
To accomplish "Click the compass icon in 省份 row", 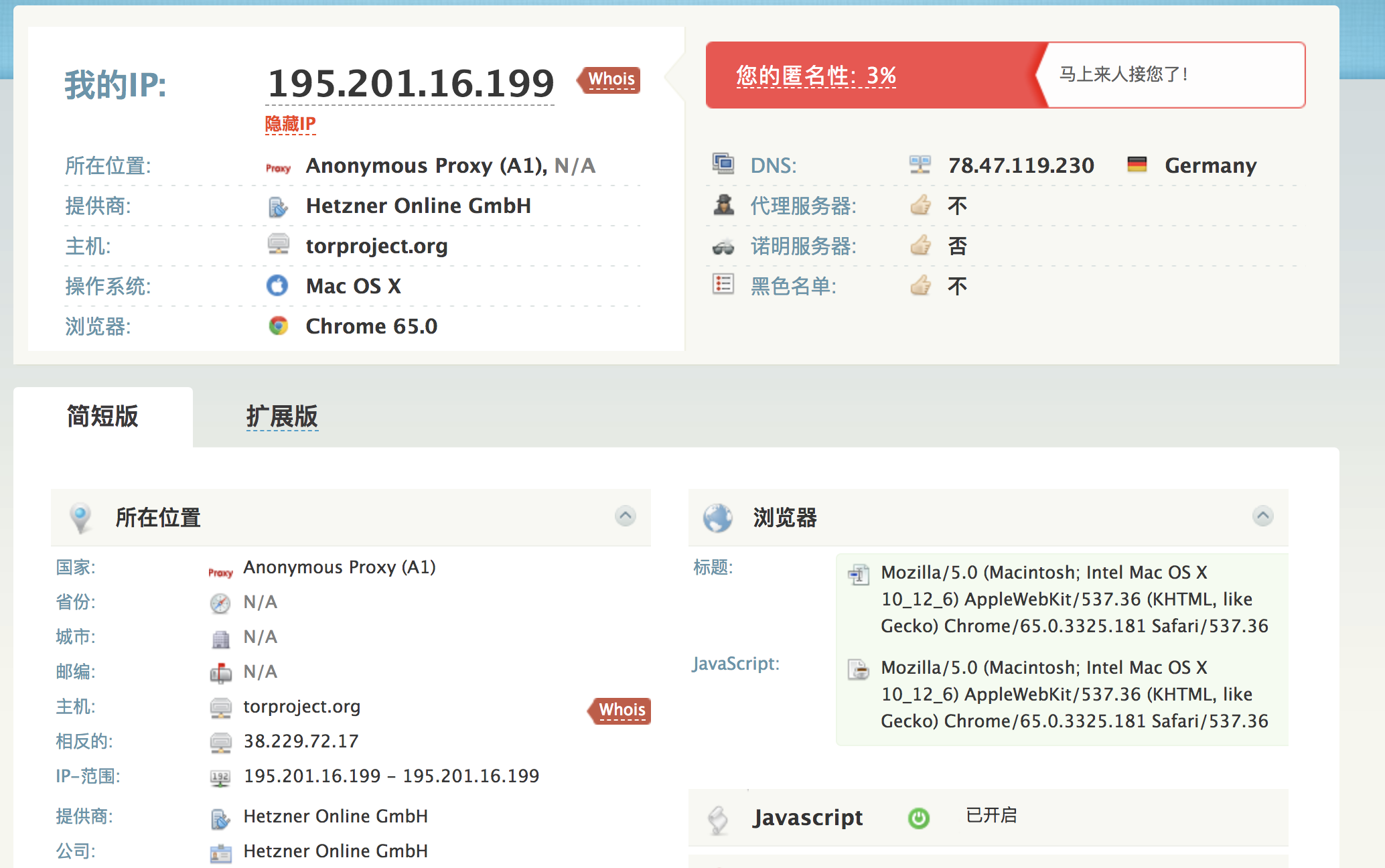I will click(220, 603).
